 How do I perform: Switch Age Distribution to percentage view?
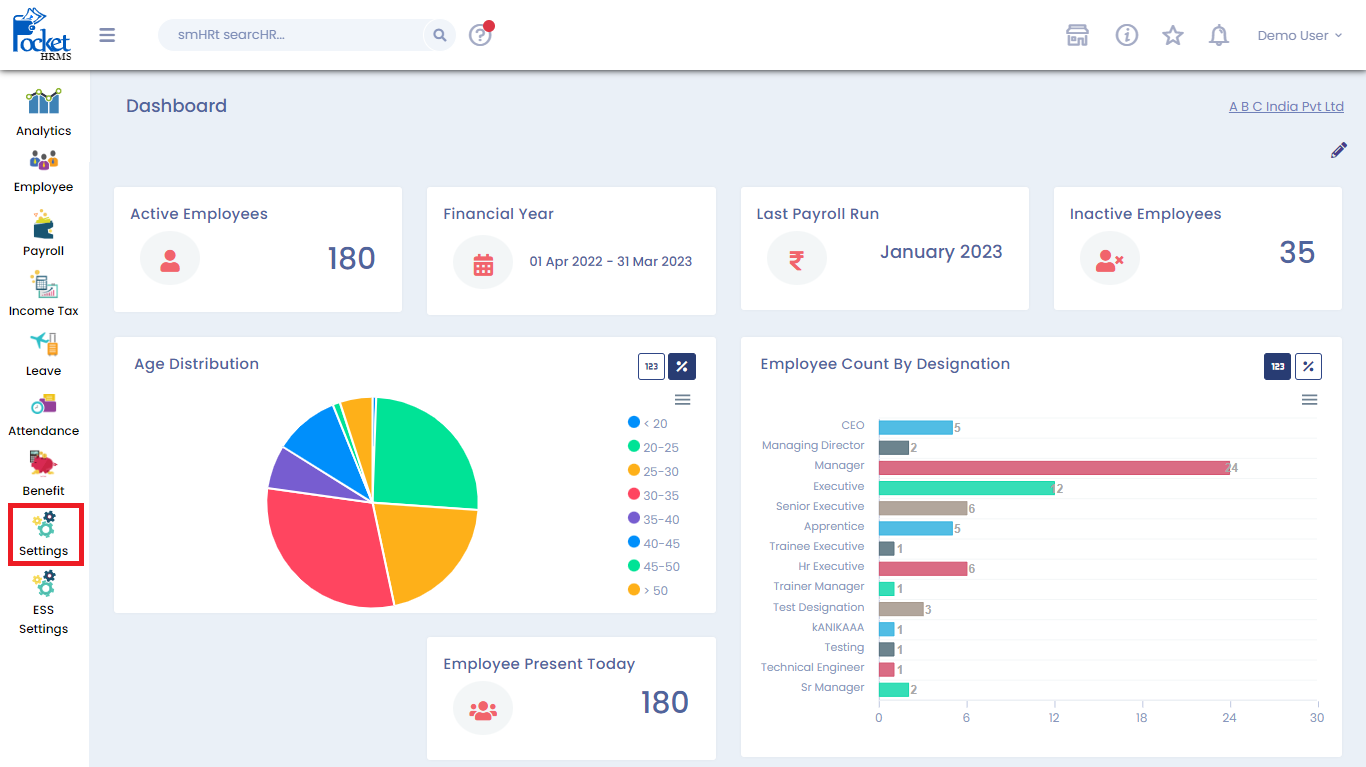point(682,367)
